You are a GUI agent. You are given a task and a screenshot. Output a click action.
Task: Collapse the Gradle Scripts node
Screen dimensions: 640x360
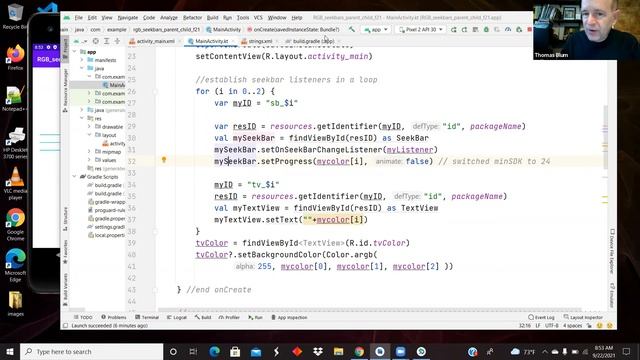pos(75,177)
